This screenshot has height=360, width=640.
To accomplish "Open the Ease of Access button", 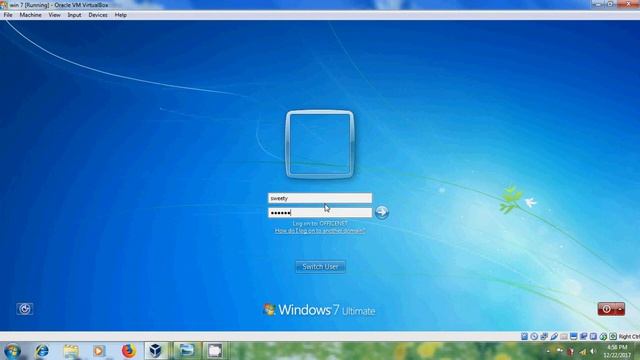I will tap(24, 309).
